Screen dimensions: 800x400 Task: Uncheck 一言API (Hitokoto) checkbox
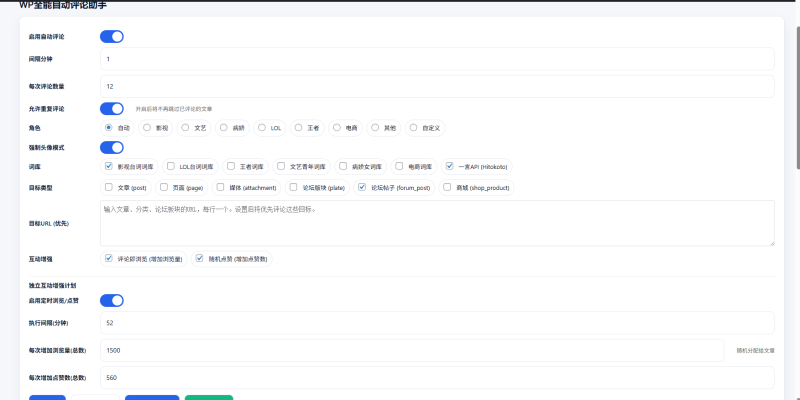[450, 166]
